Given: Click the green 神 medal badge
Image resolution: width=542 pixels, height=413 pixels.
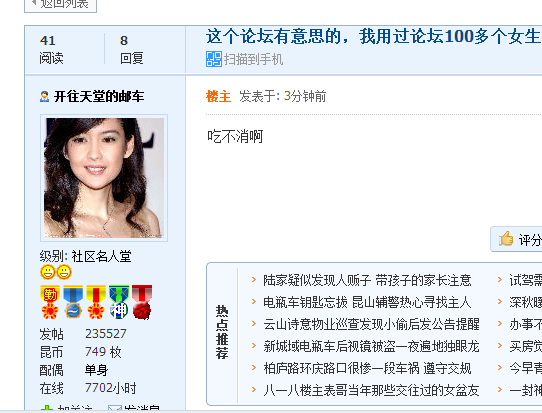Looking at the screenshot, I should pyautogui.click(x=119, y=302).
